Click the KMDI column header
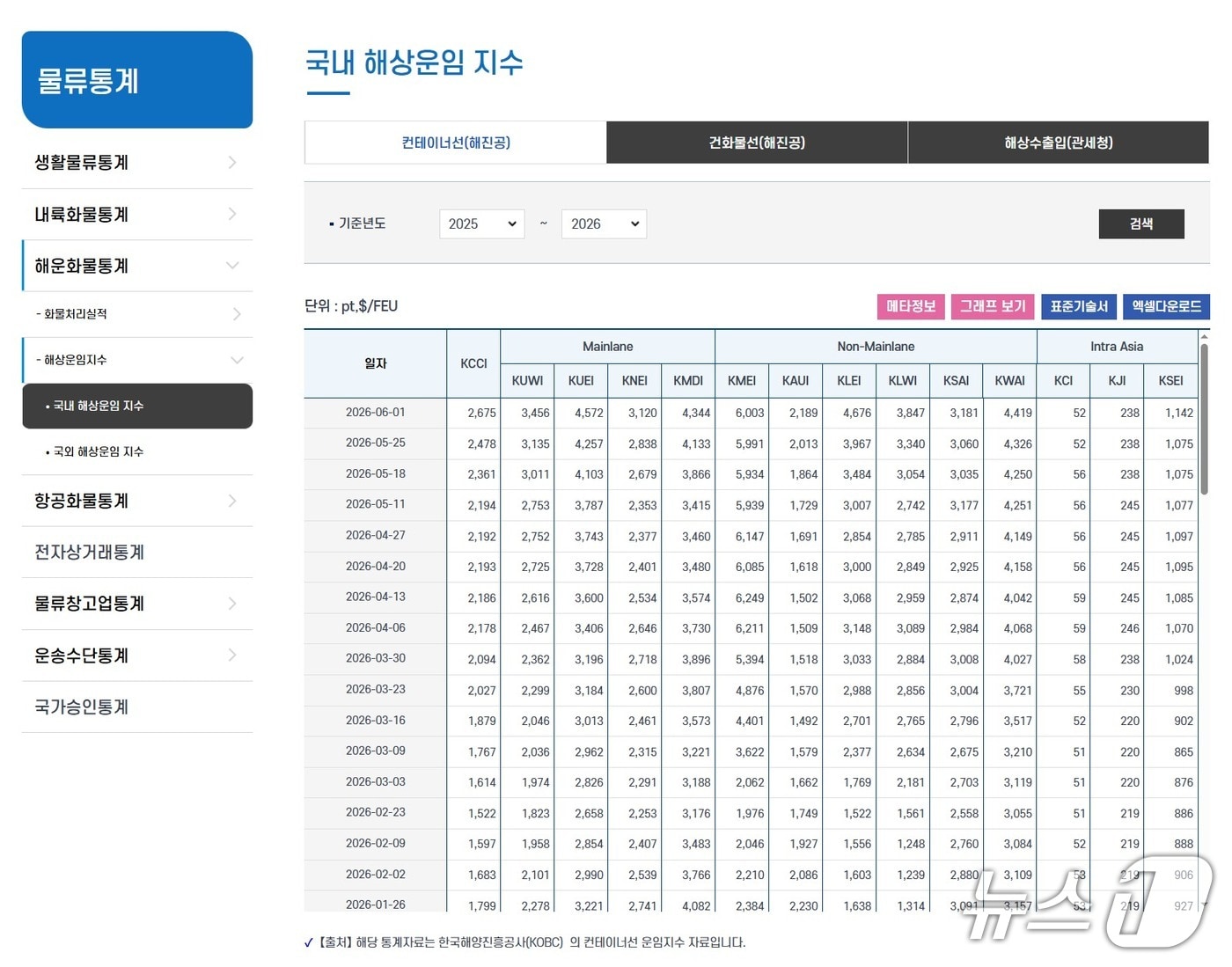The width and height of the screenshot is (1232, 967). pyautogui.click(x=688, y=380)
